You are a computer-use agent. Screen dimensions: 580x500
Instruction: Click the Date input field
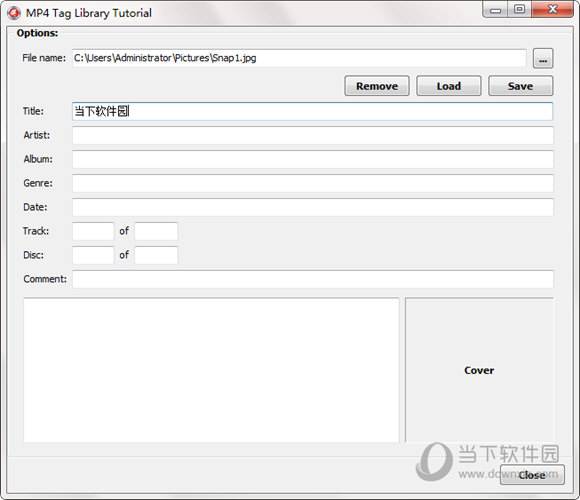click(x=313, y=207)
